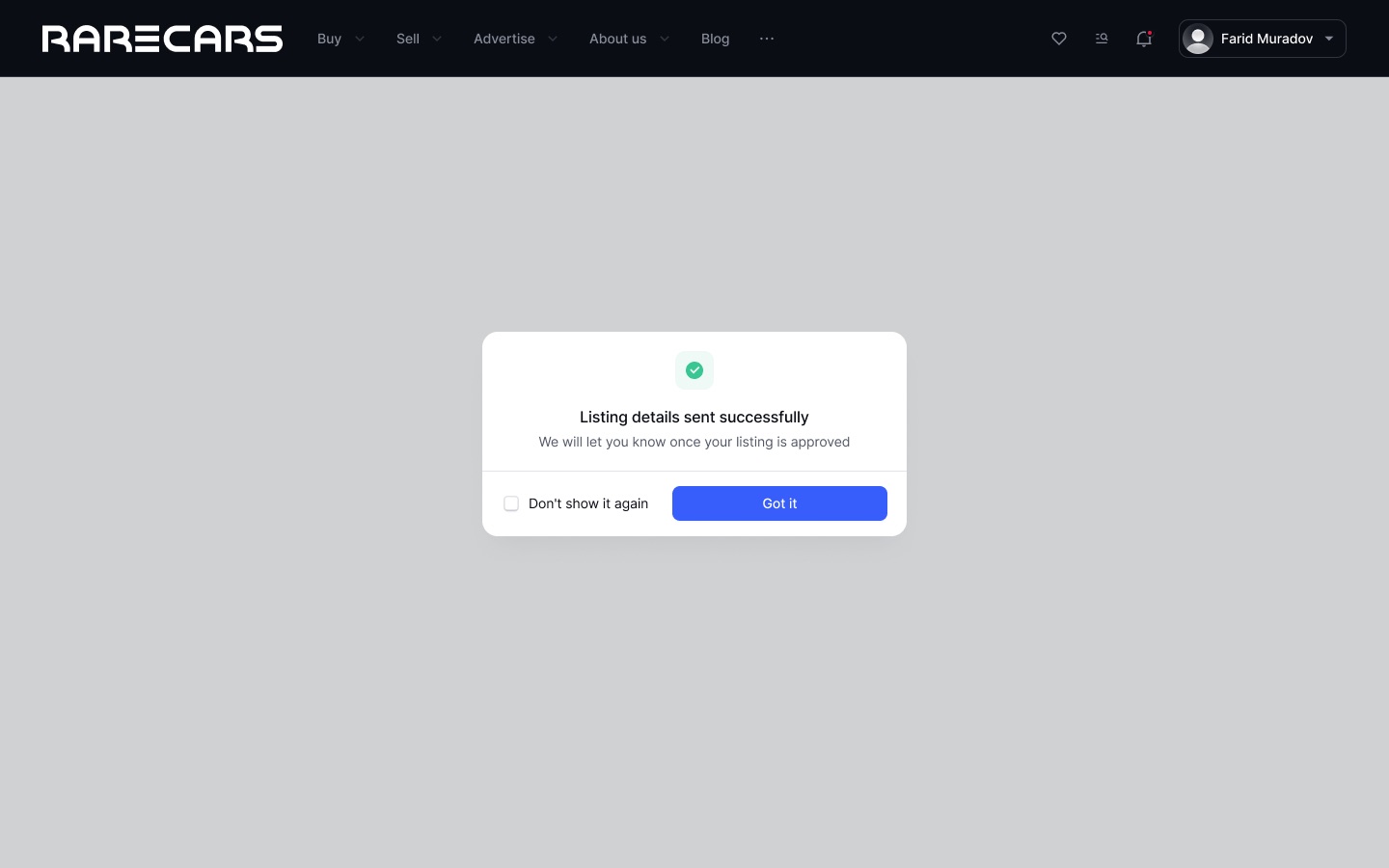Open the favorites heart icon
The height and width of the screenshot is (868, 1389).
tap(1059, 39)
